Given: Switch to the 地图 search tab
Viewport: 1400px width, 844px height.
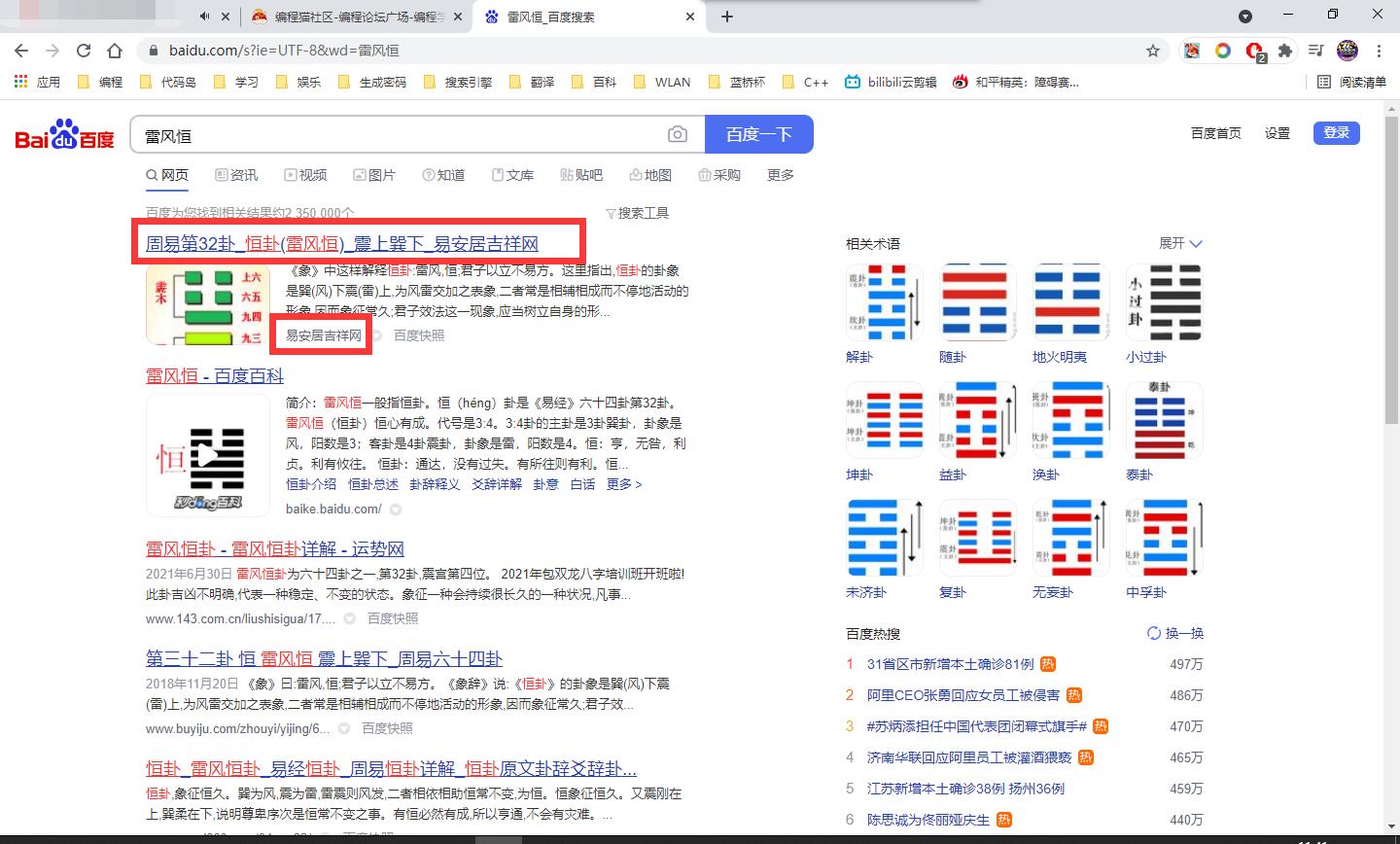Looking at the screenshot, I should (650, 175).
